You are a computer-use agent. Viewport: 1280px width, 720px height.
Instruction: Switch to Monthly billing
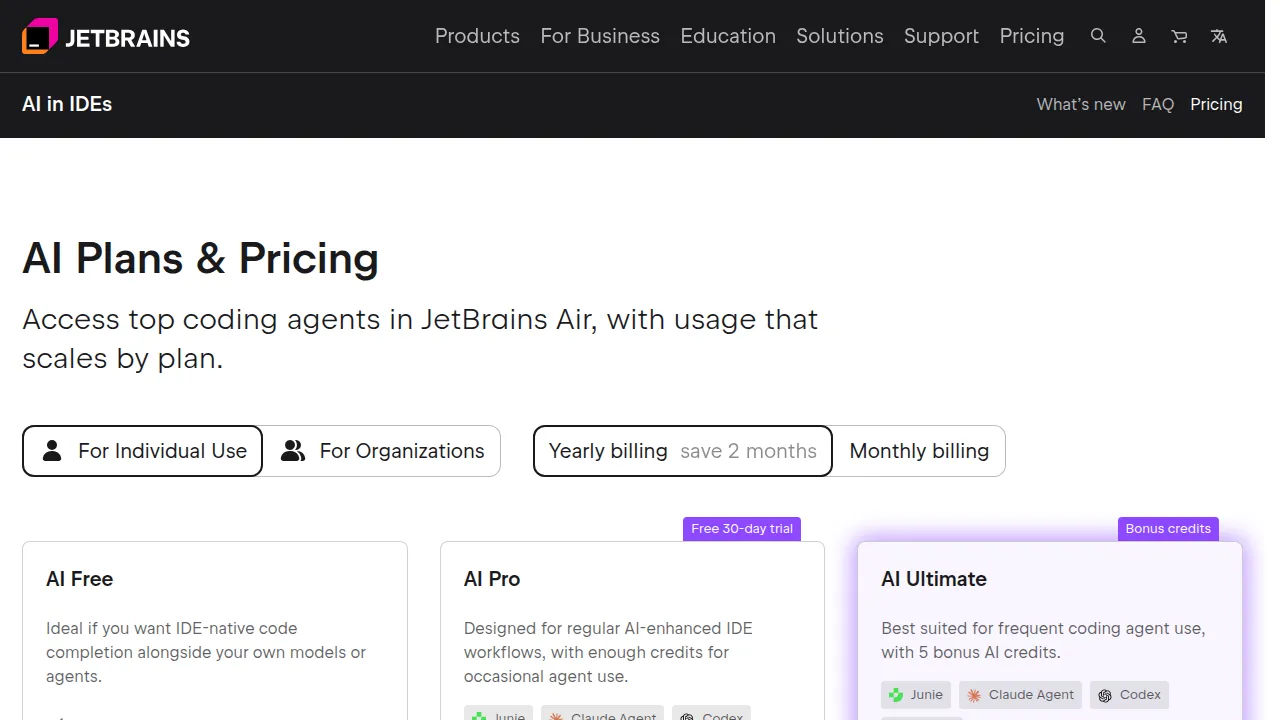[919, 451]
